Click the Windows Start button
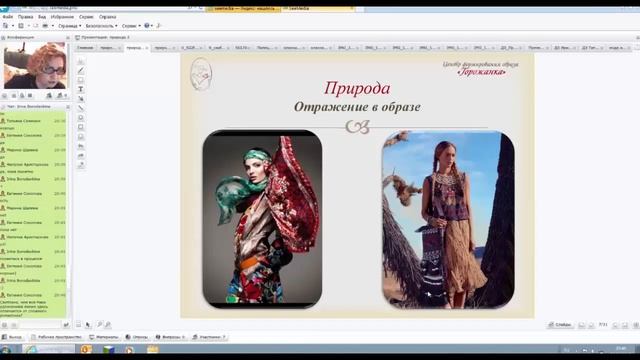The width and height of the screenshot is (640, 360). [x=6, y=349]
